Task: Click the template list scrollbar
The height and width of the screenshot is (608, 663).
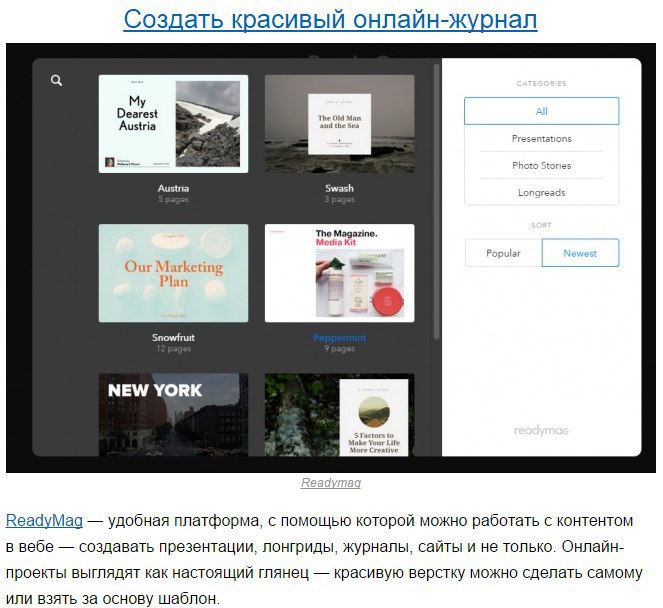Action: pos(436,201)
